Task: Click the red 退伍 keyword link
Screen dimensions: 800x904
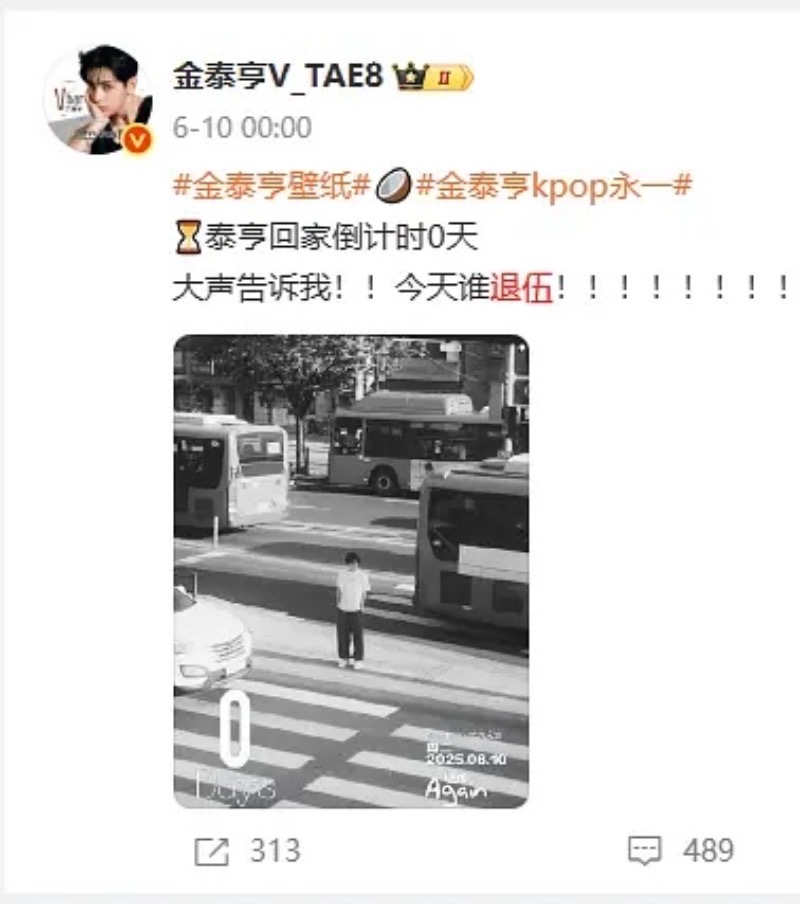Action: tap(521, 287)
